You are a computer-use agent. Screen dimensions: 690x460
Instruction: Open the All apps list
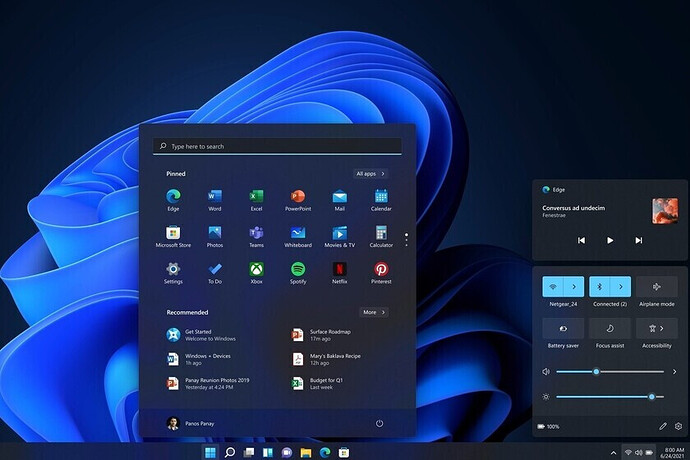pyautogui.click(x=371, y=174)
